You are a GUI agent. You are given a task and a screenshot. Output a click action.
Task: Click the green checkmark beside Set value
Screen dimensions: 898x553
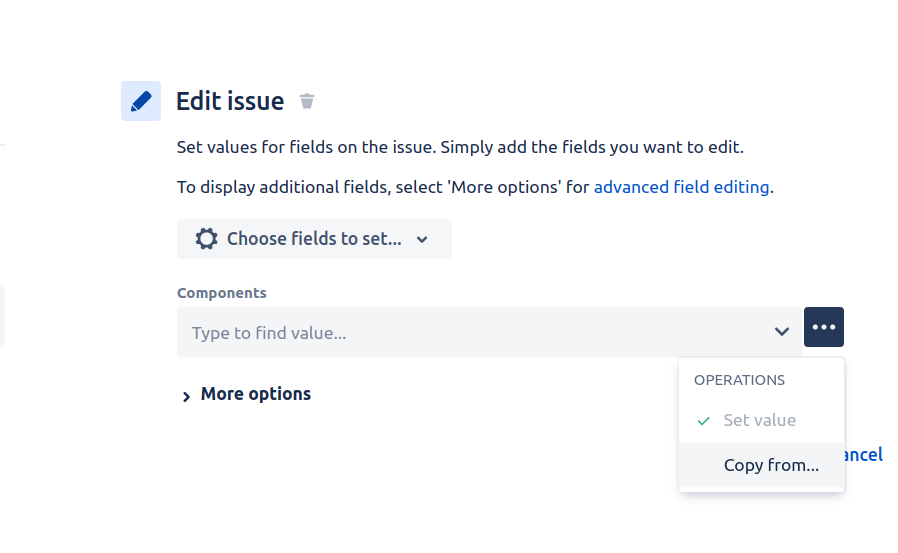pyautogui.click(x=703, y=421)
